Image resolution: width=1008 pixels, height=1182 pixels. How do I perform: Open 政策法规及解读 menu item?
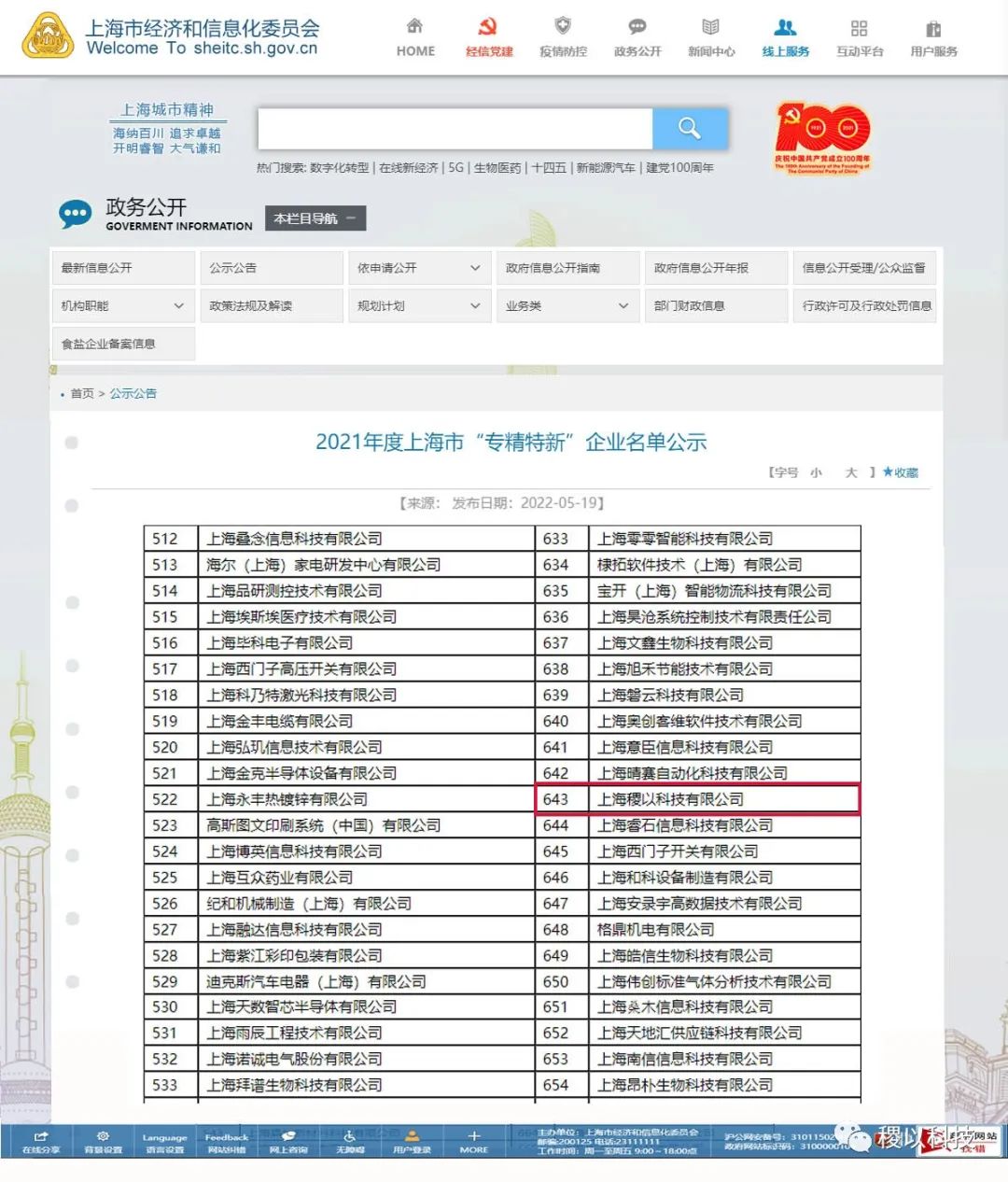[x=272, y=305]
